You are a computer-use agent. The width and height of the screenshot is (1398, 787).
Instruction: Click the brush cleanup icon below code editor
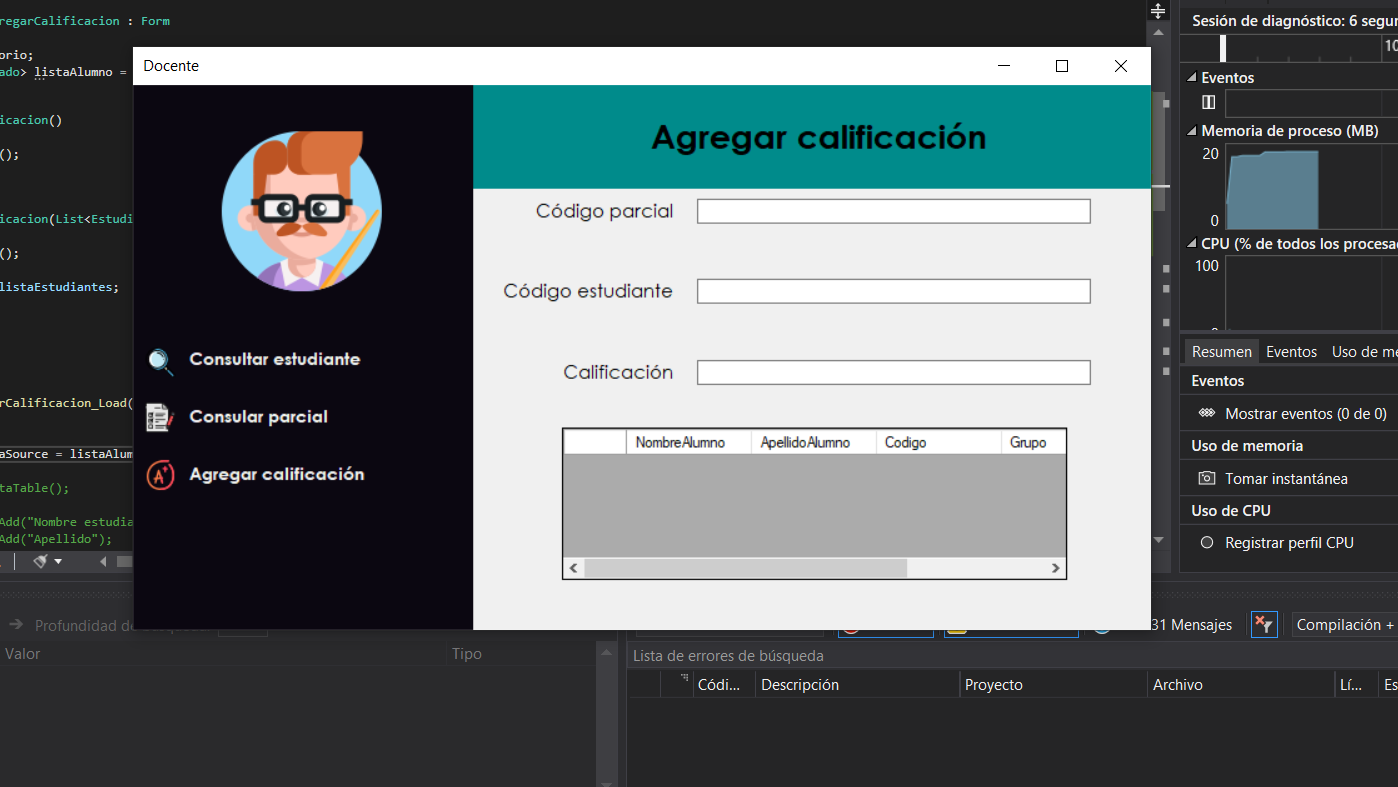[x=40, y=562]
